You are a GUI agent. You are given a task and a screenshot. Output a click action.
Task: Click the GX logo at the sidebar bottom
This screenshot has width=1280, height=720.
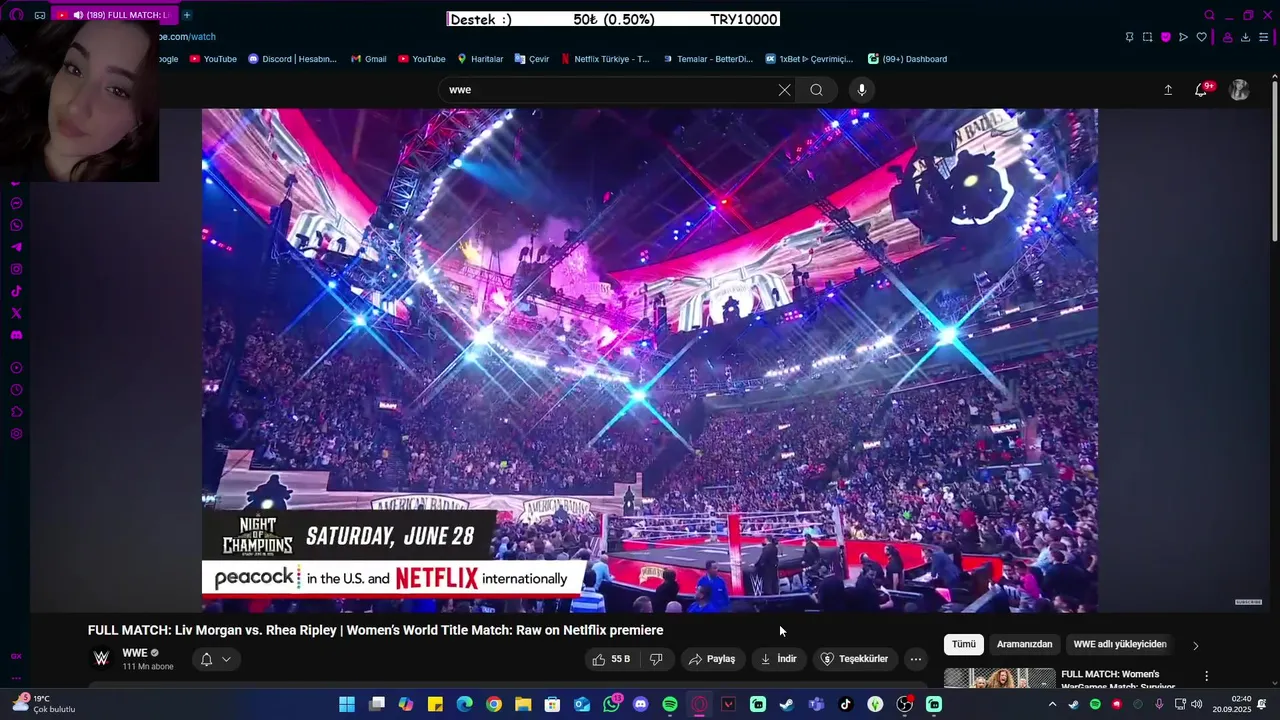click(x=16, y=656)
